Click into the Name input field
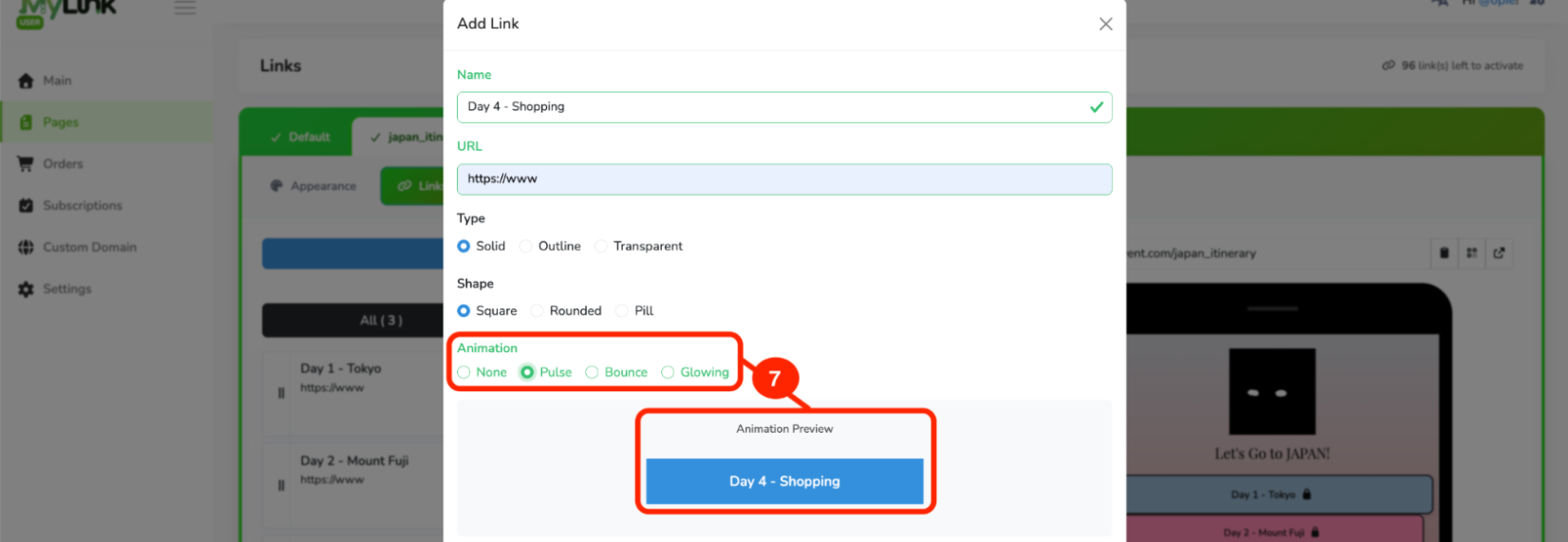 pos(784,107)
